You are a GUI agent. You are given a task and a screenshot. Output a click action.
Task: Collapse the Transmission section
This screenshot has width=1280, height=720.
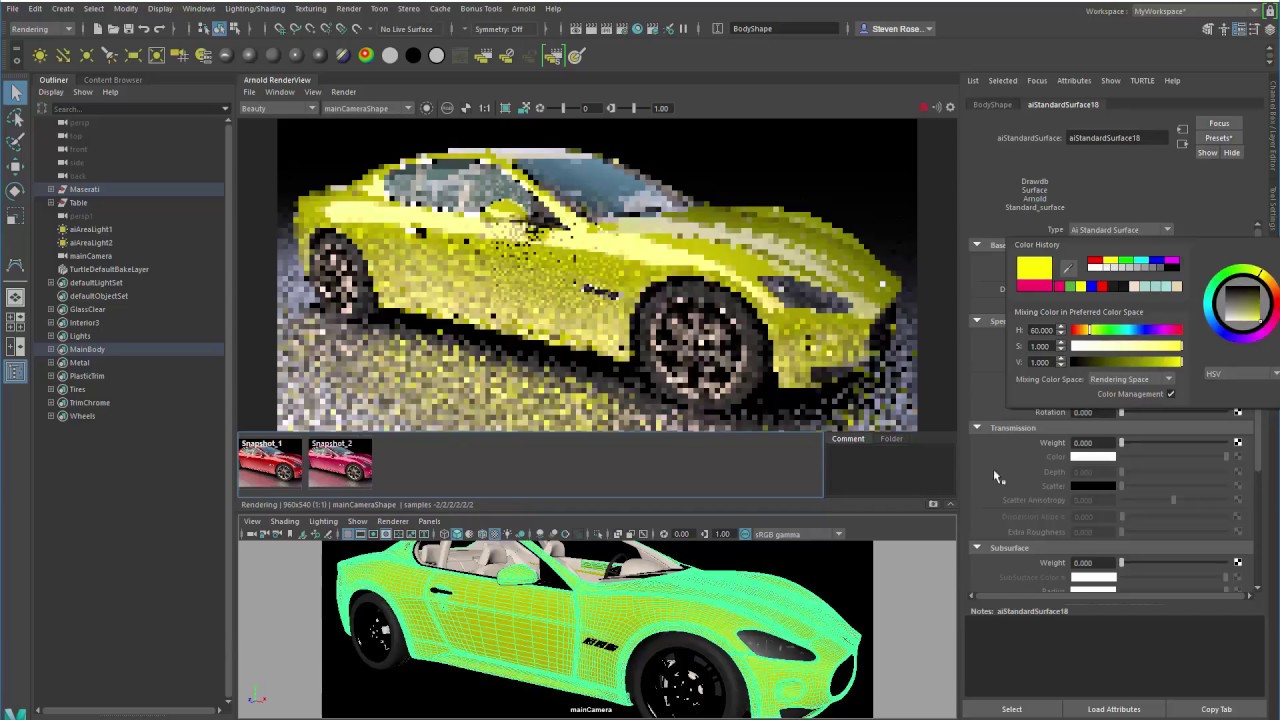[x=977, y=428]
